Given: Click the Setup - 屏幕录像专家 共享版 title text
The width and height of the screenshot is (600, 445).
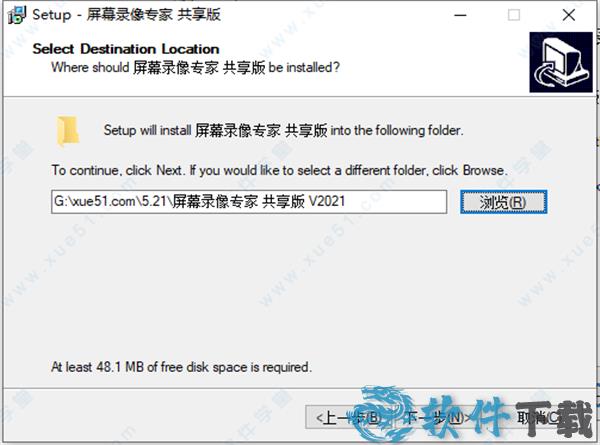Looking at the screenshot, I should 127,15.
